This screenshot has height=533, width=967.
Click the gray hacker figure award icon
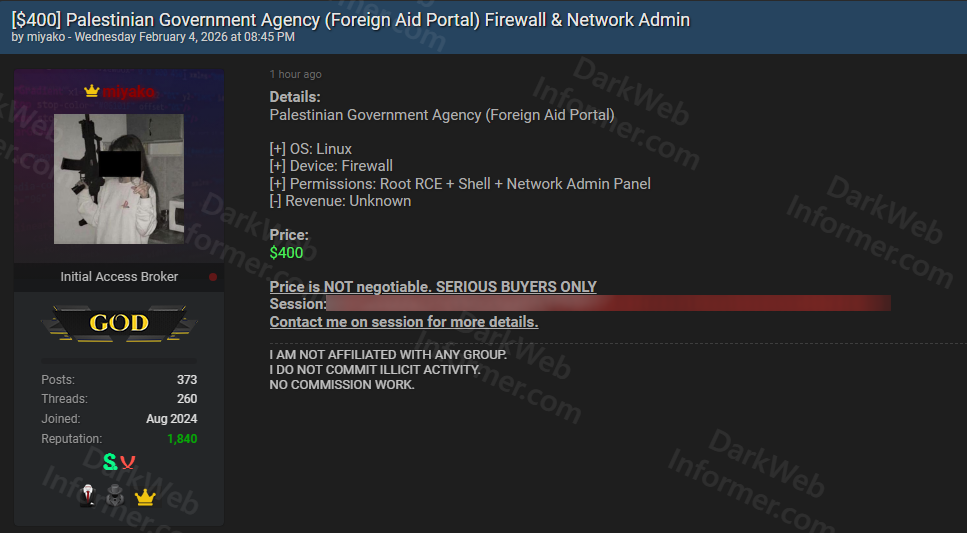pos(115,497)
